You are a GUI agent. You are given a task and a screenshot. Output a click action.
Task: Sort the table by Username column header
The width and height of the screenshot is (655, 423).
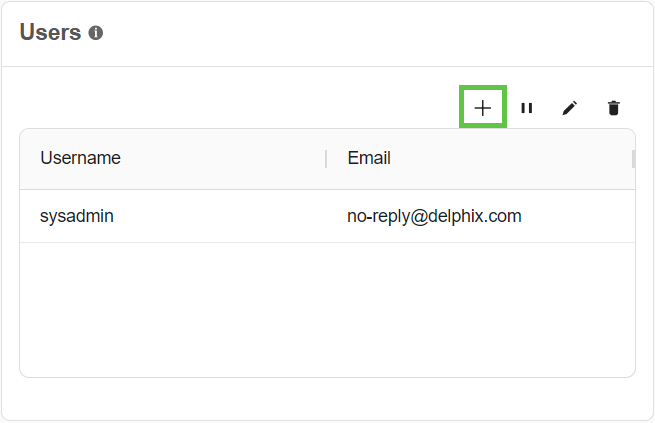tap(80, 158)
